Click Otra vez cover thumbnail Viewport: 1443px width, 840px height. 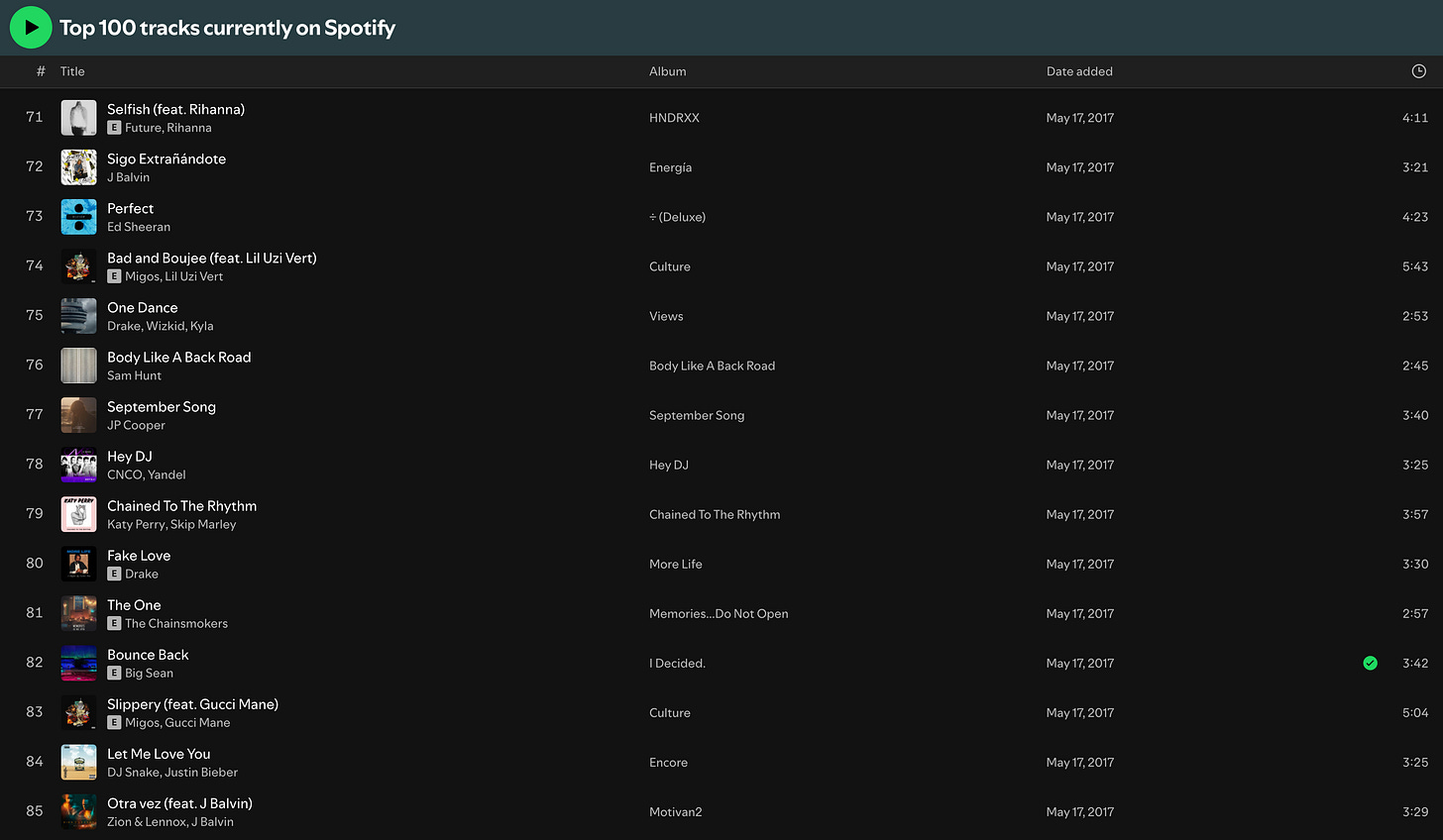[78, 811]
